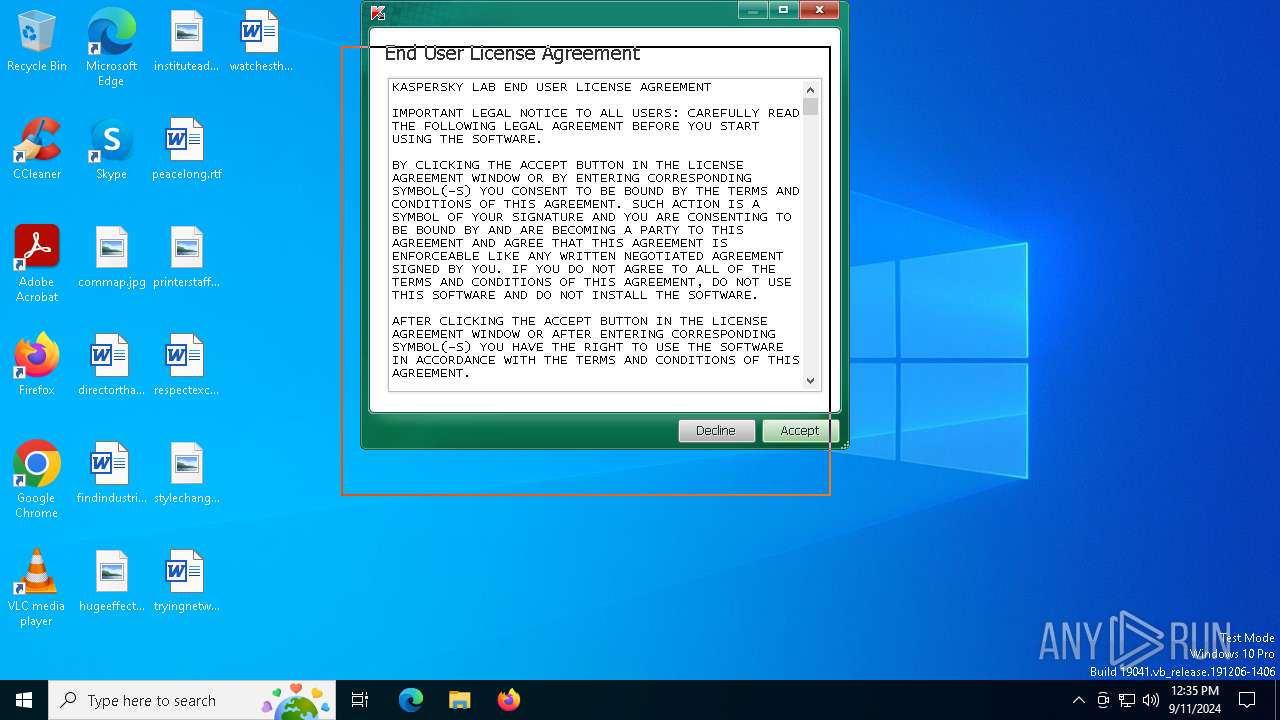Screen dimensions: 1280x720
Task: Click the scrollbar down arrow in EULA text
Action: click(810, 381)
